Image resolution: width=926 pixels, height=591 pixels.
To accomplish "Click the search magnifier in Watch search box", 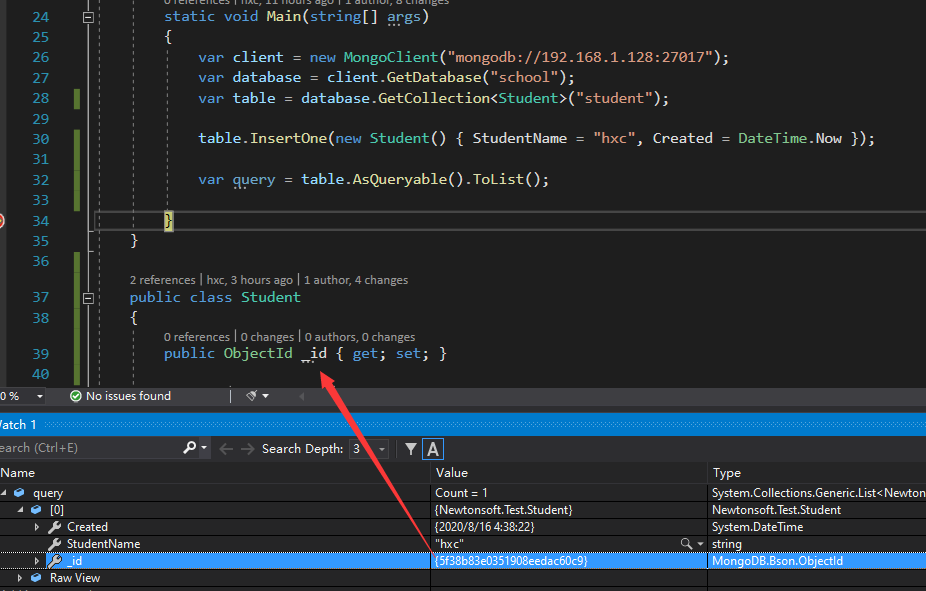I will click(x=190, y=449).
